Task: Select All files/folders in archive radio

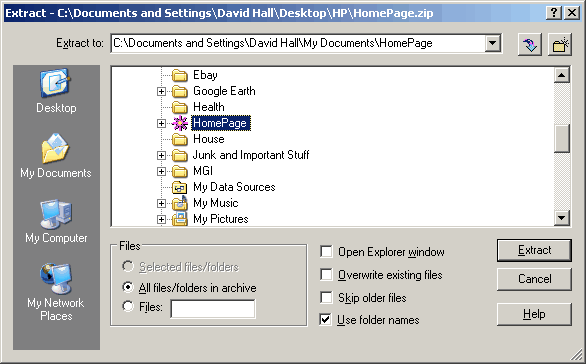Action: tap(128, 287)
